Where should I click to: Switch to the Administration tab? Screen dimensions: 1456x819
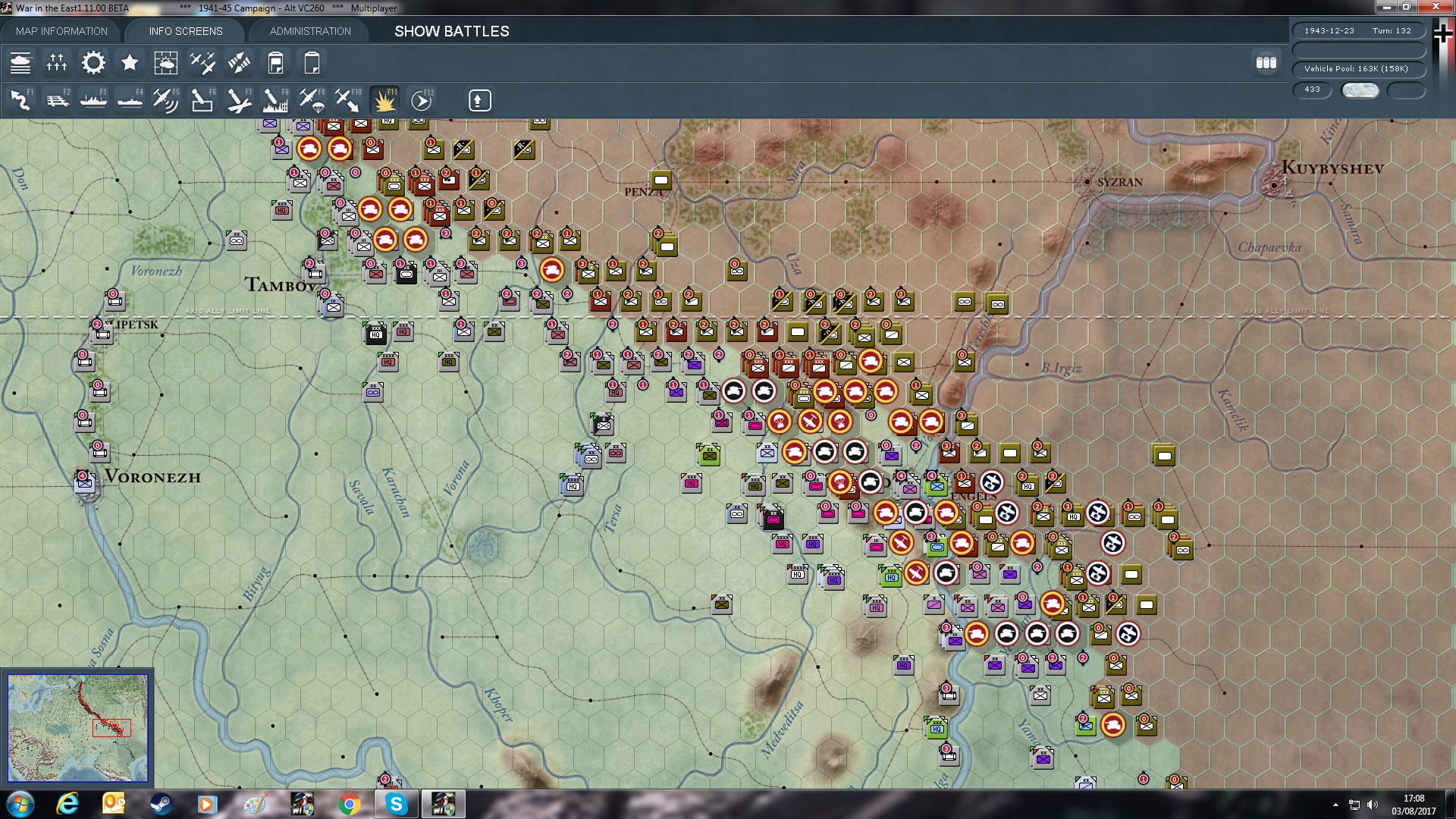click(310, 31)
